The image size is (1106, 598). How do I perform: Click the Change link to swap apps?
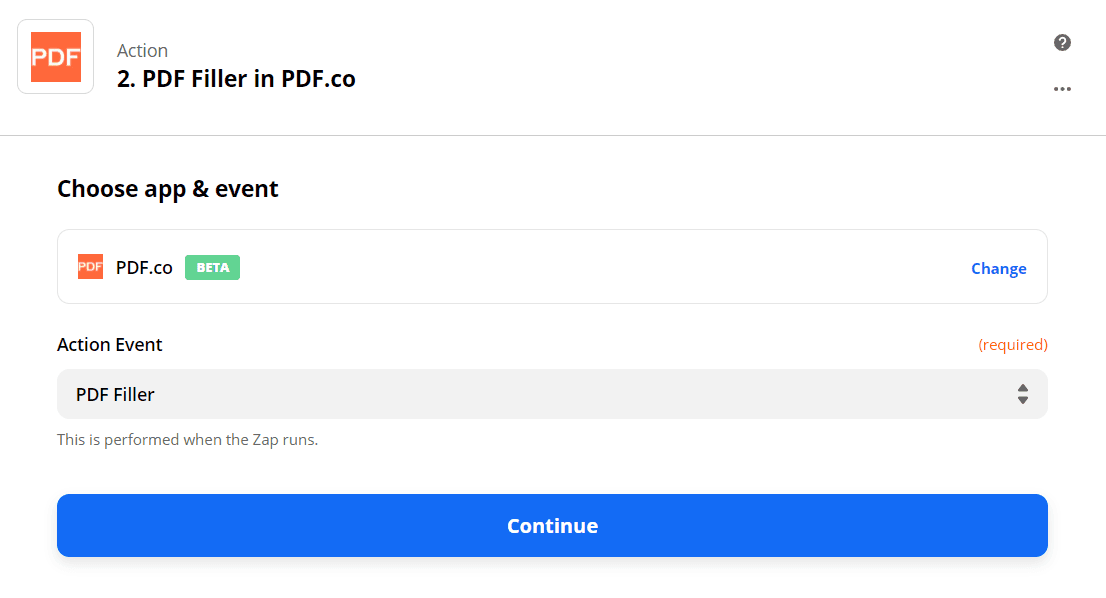[998, 268]
